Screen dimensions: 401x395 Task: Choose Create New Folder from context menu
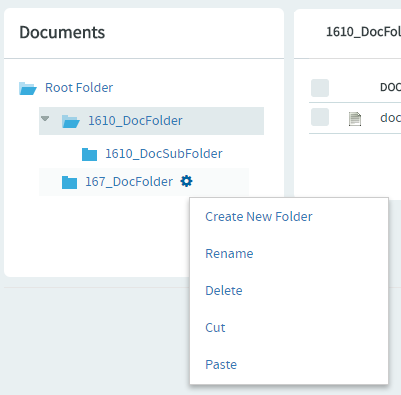[259, 217]
